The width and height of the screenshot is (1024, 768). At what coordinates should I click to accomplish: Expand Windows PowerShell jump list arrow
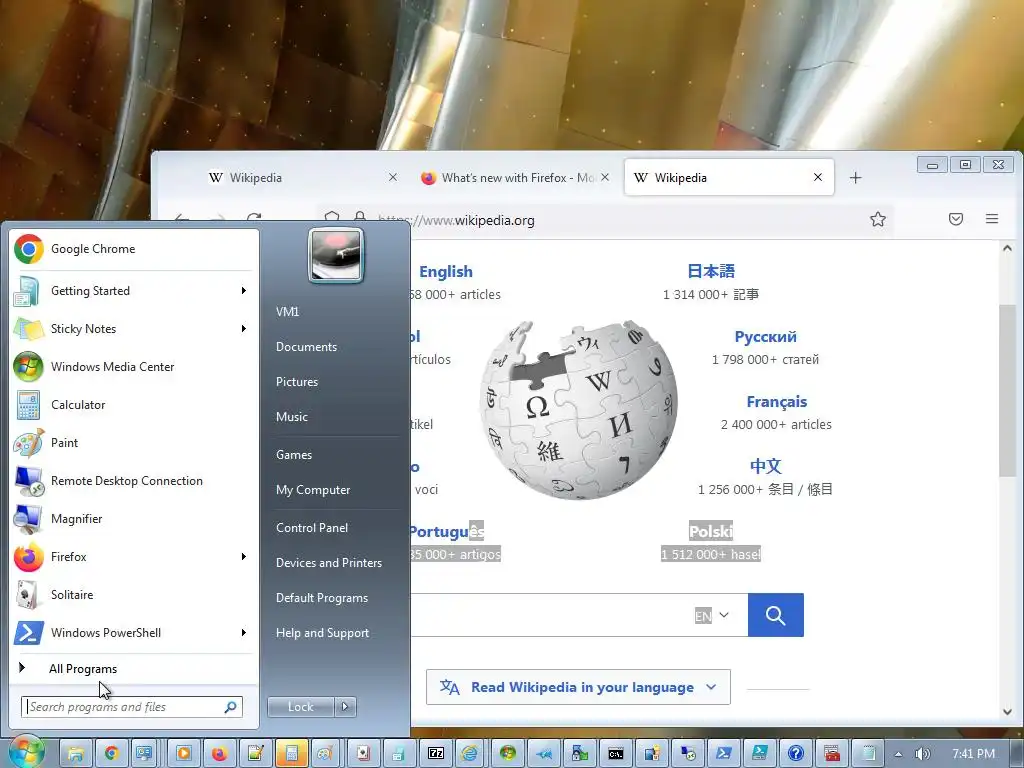point(244,632)
